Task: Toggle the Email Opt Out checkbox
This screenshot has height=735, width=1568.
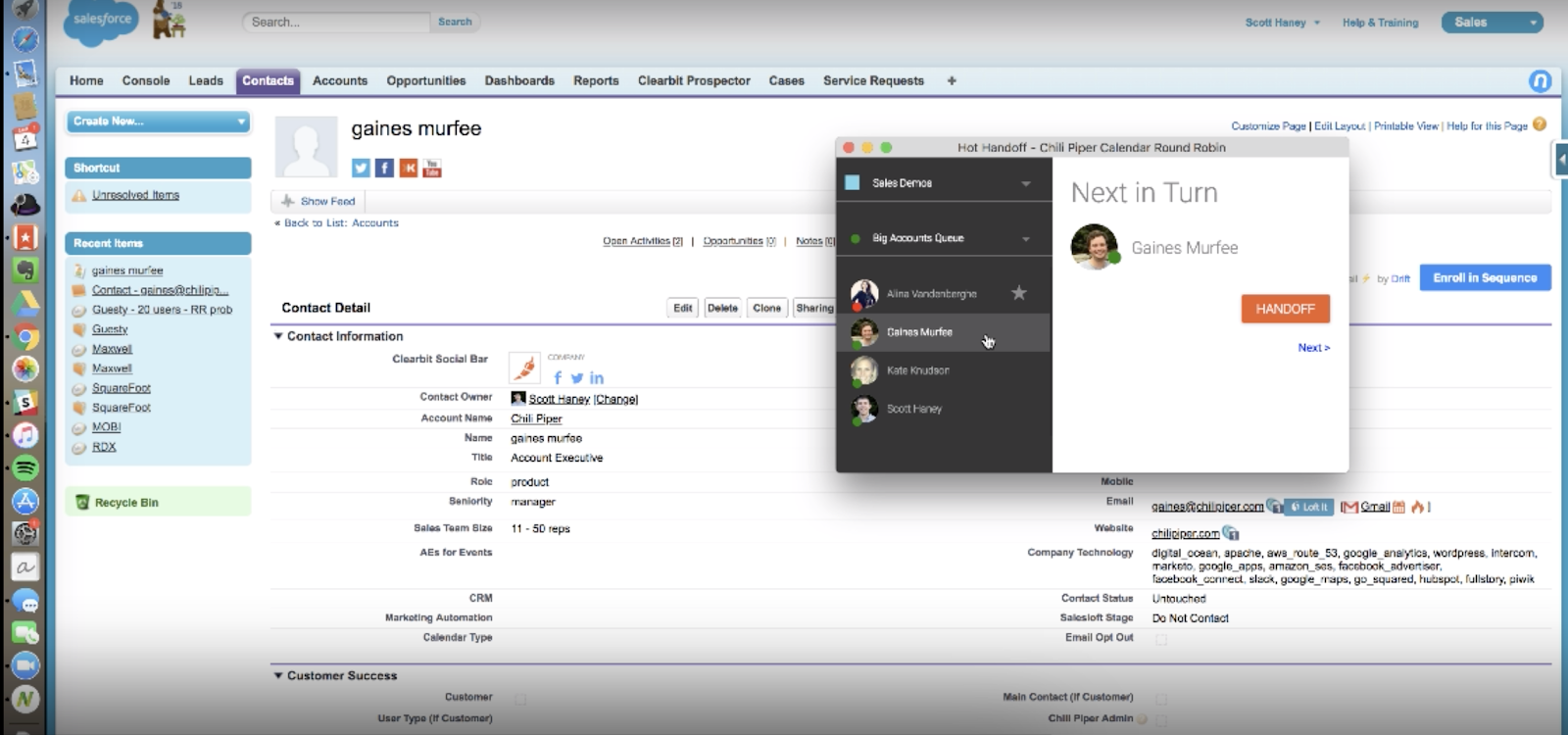Action: click(1161, 639)
